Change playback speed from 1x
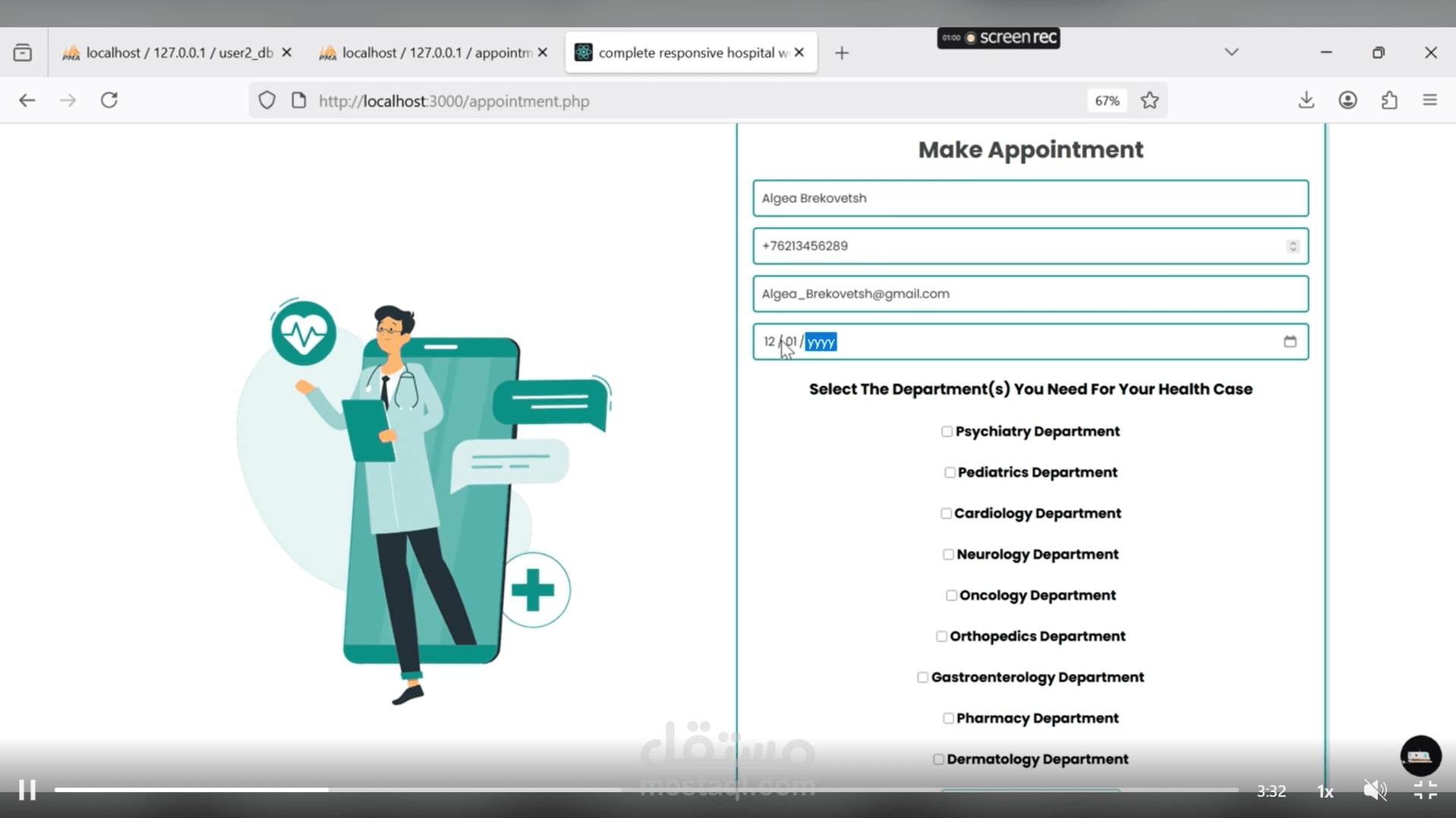This screenshot has height=818, width=1456. (x=1325, y=791)
